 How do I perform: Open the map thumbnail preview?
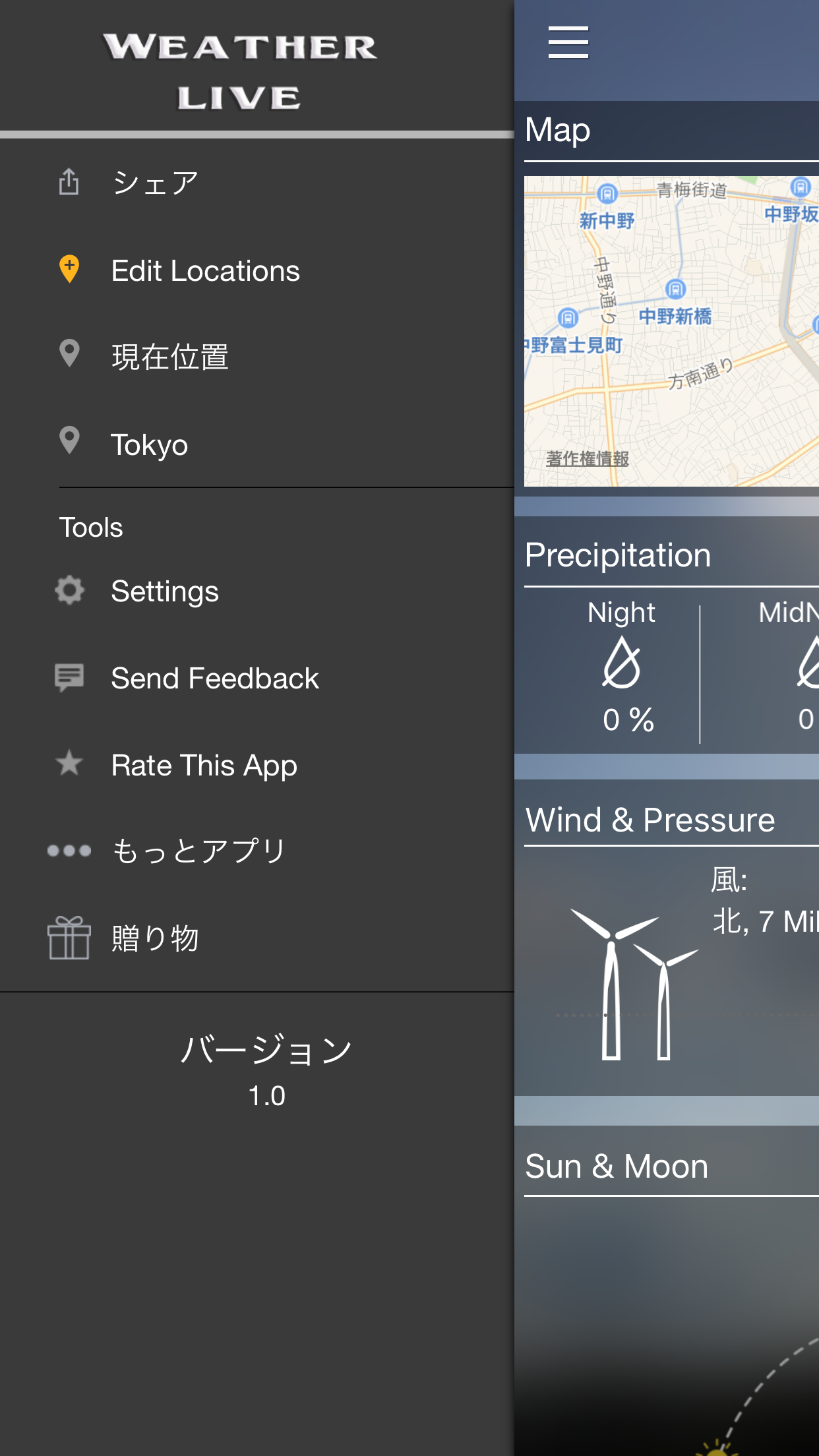pyautogui.click(x=671, y=331)
